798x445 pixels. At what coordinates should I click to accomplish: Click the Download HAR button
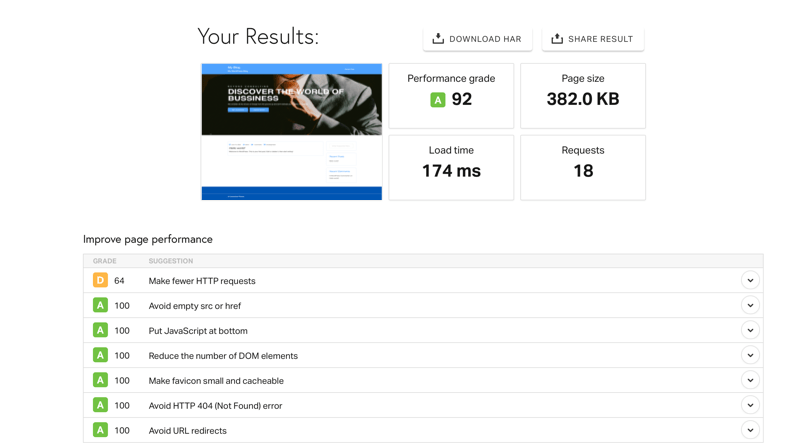click(x=477, y=39)
